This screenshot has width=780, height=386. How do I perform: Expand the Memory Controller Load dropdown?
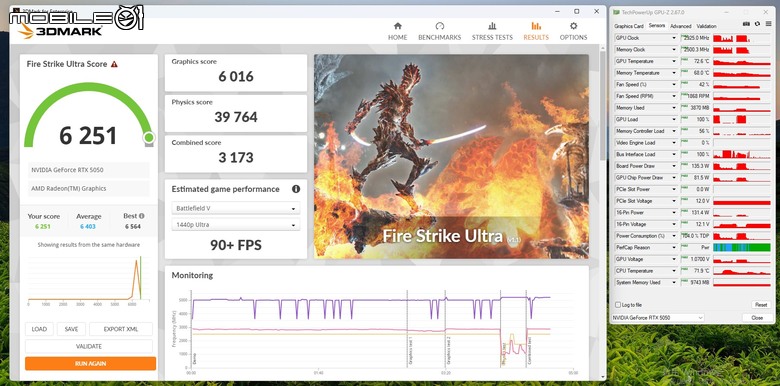[x=675, y=131]
